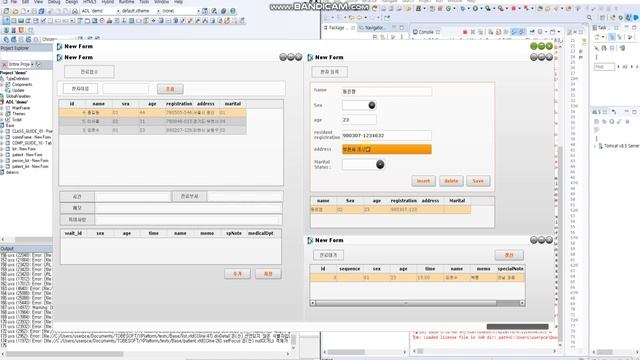This screenshot has height=360, width=640.
Task: Select Components node in Project Explorer
Action: [x=22, y=84]
